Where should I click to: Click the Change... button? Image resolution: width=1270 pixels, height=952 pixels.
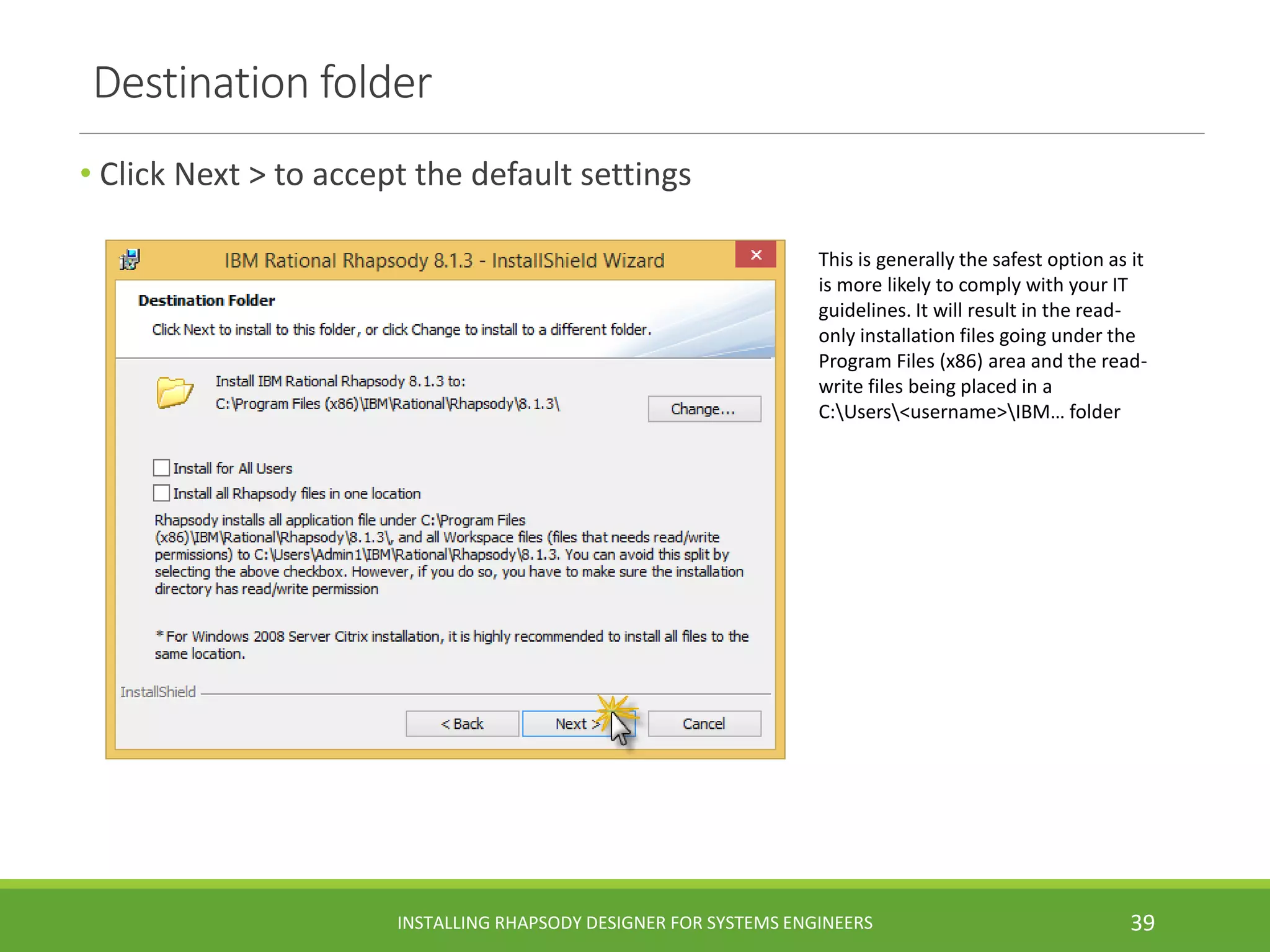704,409
